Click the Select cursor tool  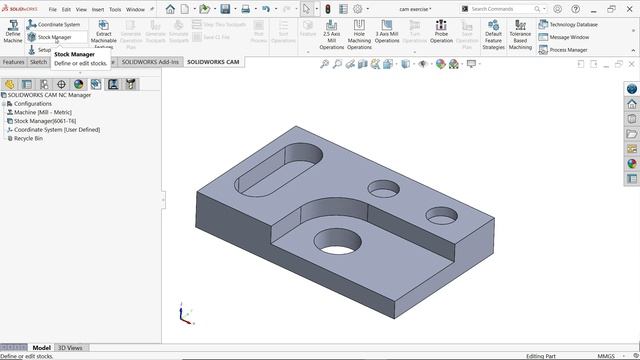(307, 9)
